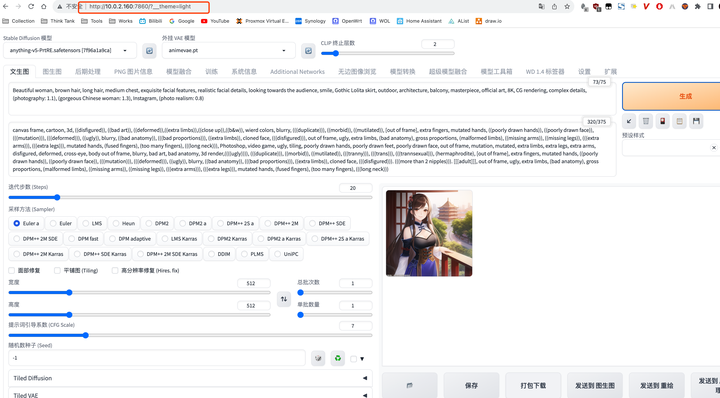The width and height of the screenshot is (720, 398).
Task: Refresh the Stable Diffusion model list
Action: (x=149, y=50)
